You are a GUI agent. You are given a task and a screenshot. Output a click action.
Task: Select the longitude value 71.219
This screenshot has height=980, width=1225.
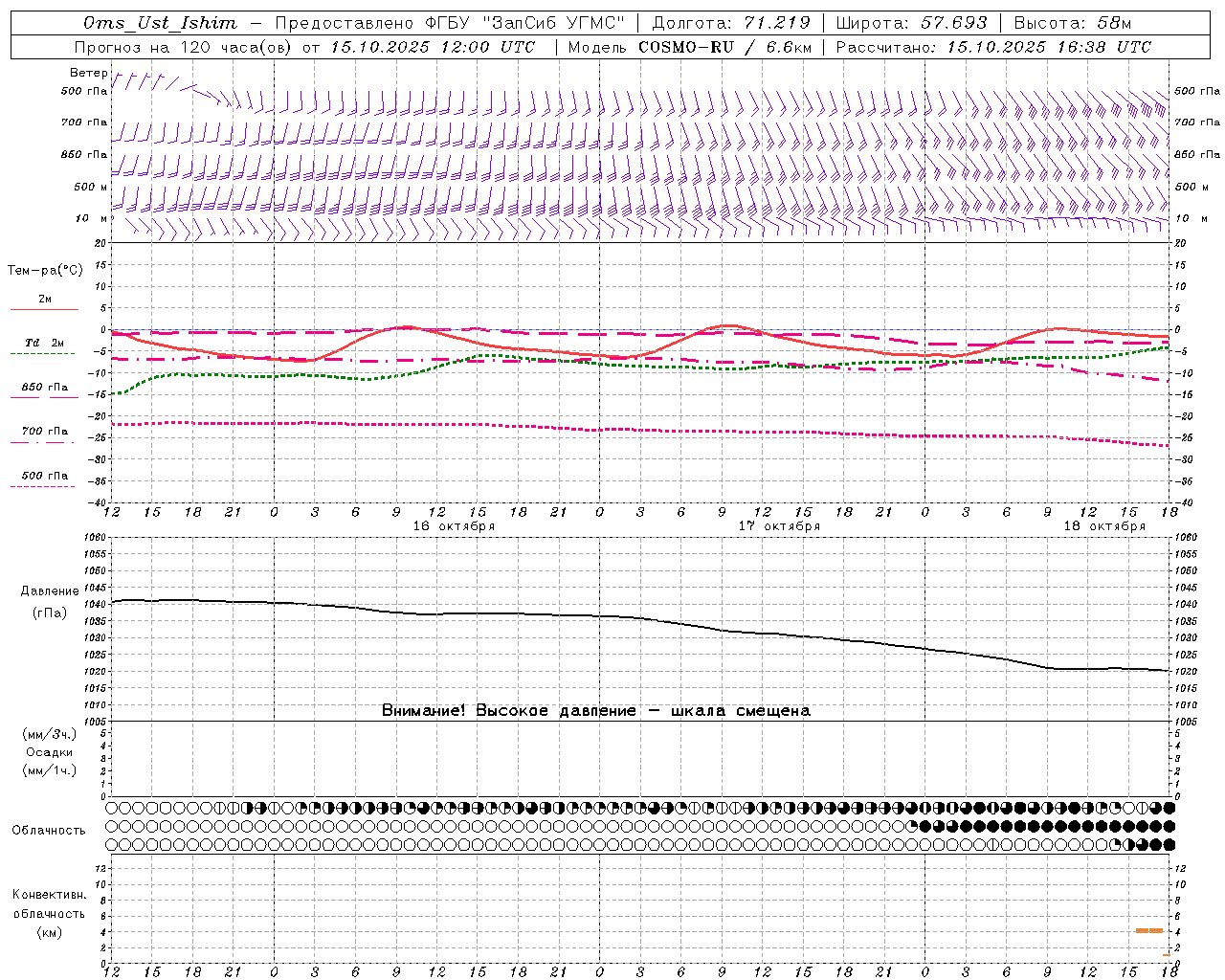point(777,23)
